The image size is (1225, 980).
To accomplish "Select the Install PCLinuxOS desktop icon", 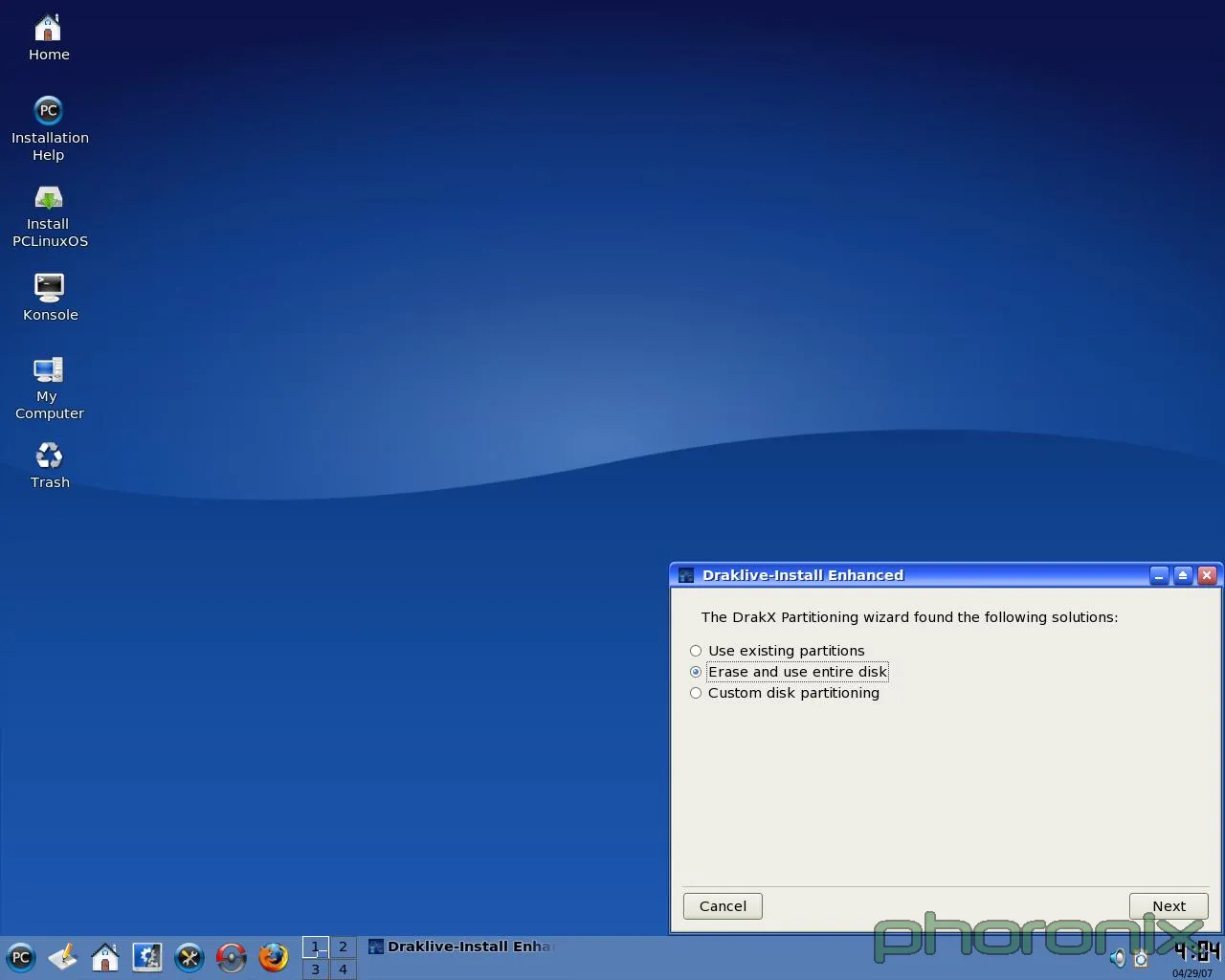I will pyautogui.click(x=49, y=216).
